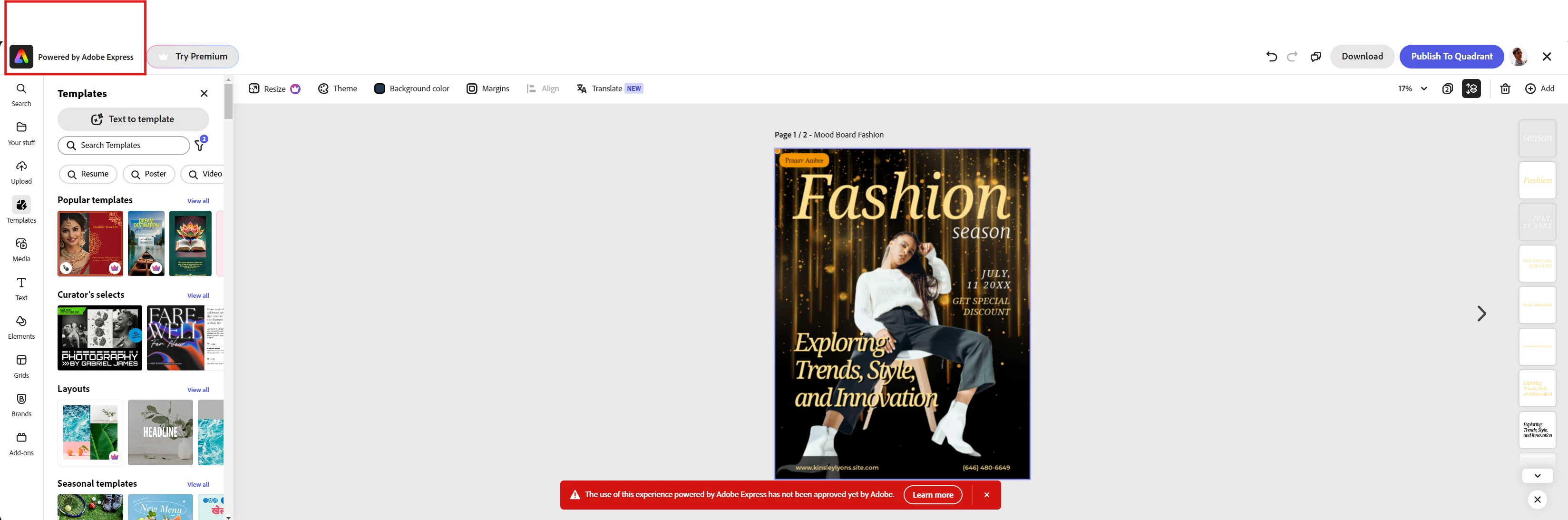
Task: Delete page with the trash icon
Action: coord(1505,89)
